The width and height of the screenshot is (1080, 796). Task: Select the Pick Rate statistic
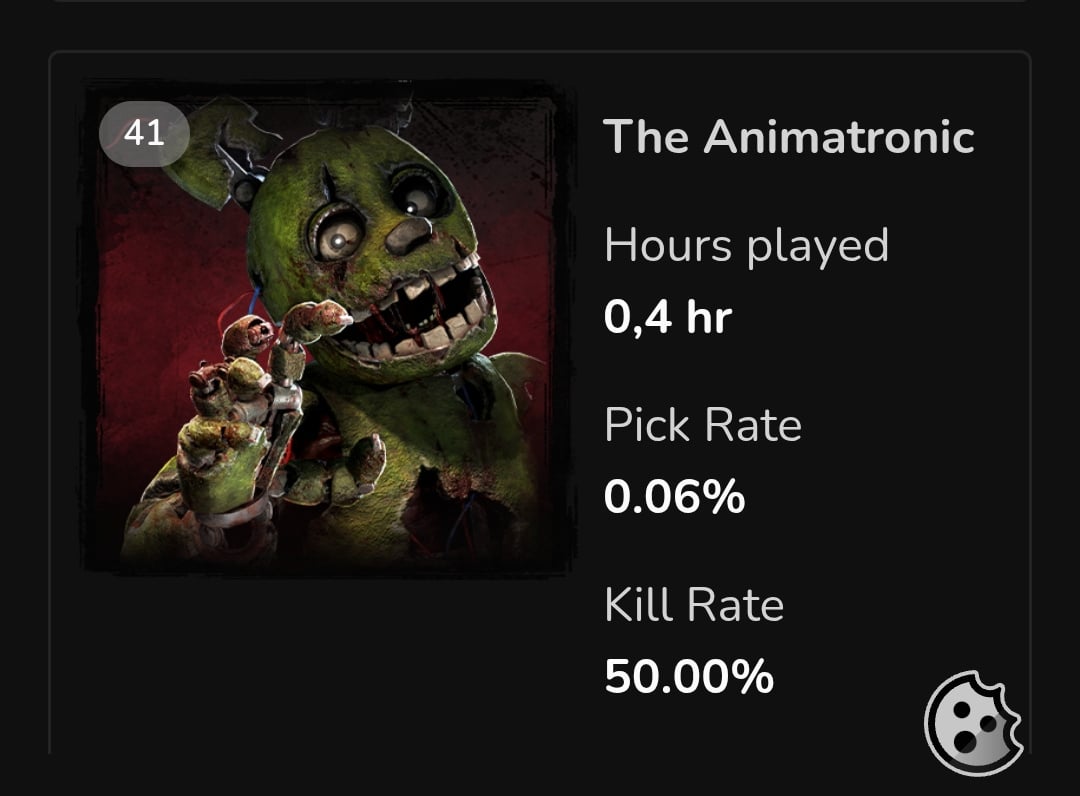click(702, 425)
